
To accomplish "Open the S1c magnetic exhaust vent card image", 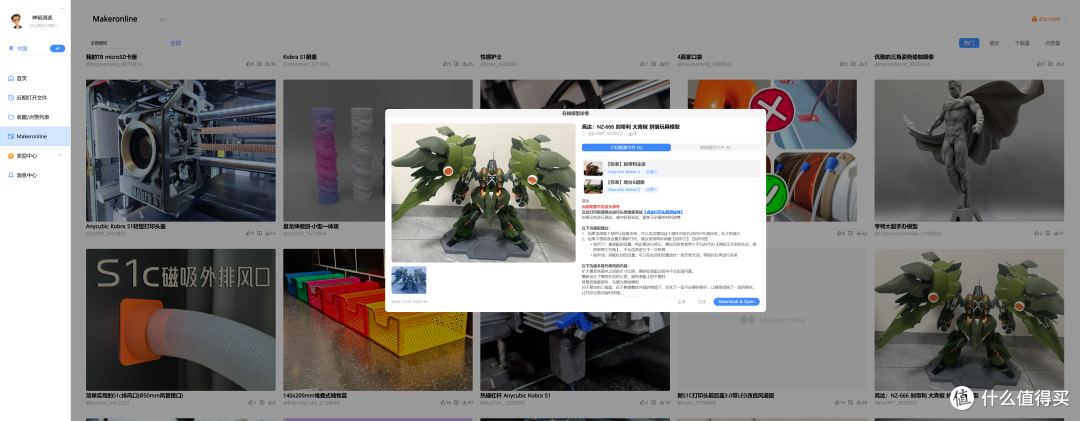I will [180, 320].
